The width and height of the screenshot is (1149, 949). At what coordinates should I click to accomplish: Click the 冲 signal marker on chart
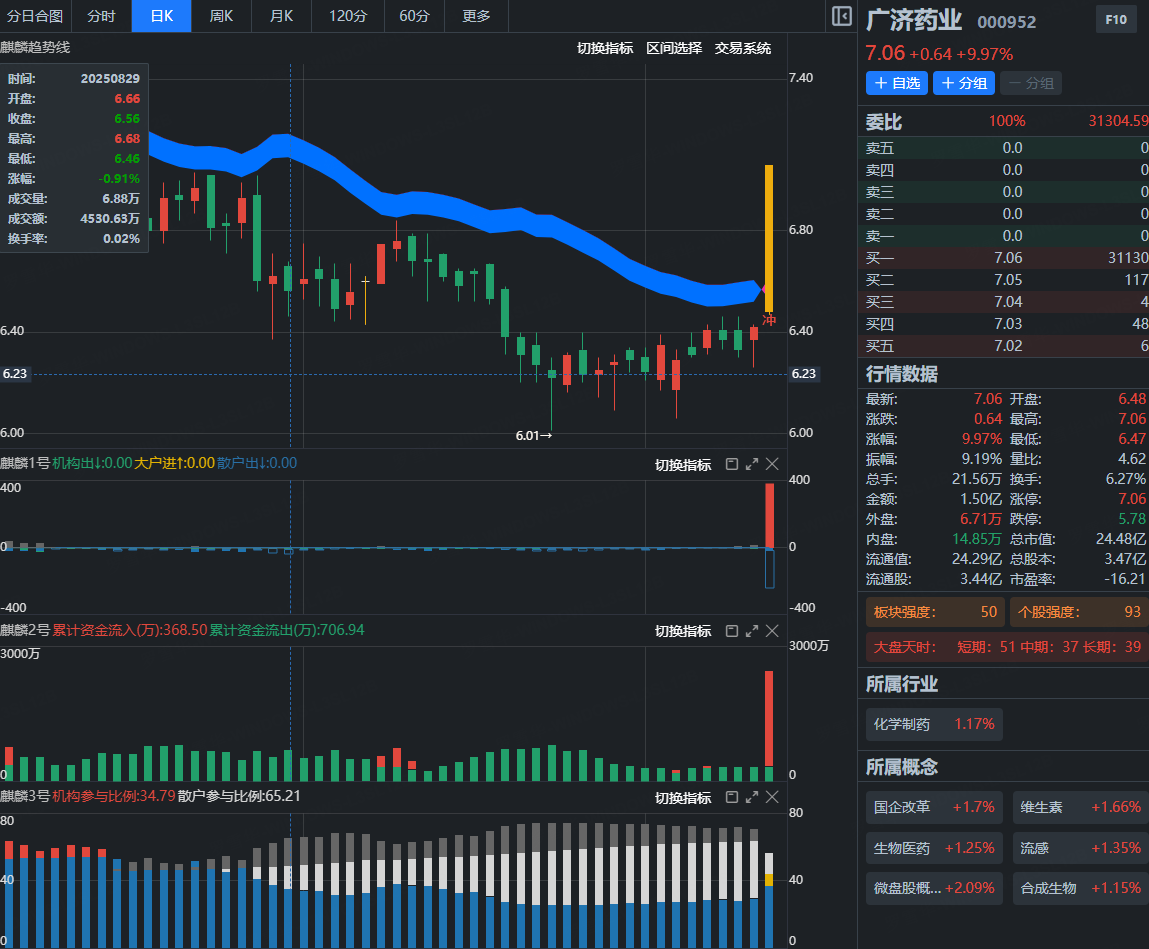(x=769, y=321)
